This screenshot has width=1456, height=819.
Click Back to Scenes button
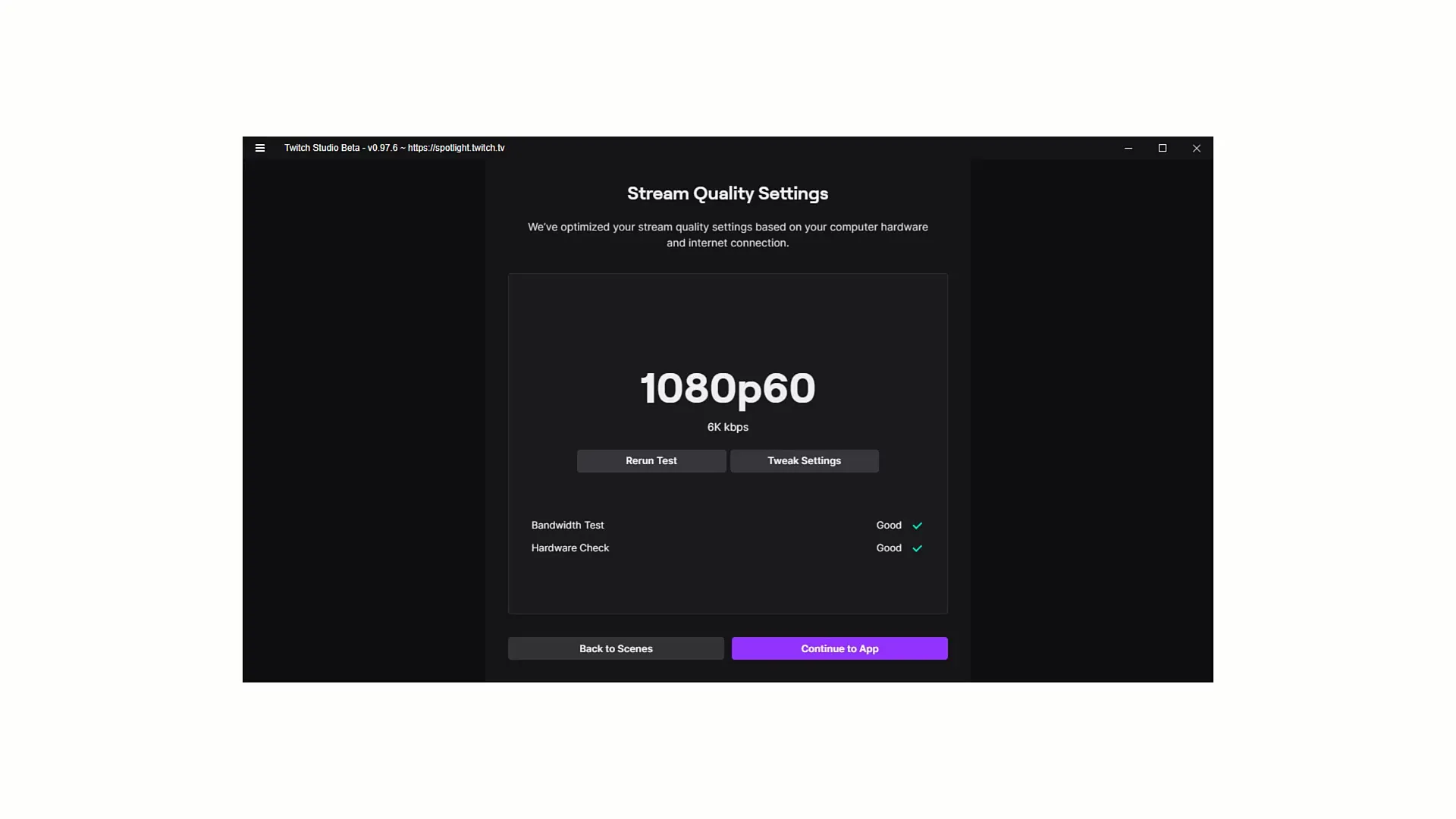[x=616, y=648]
